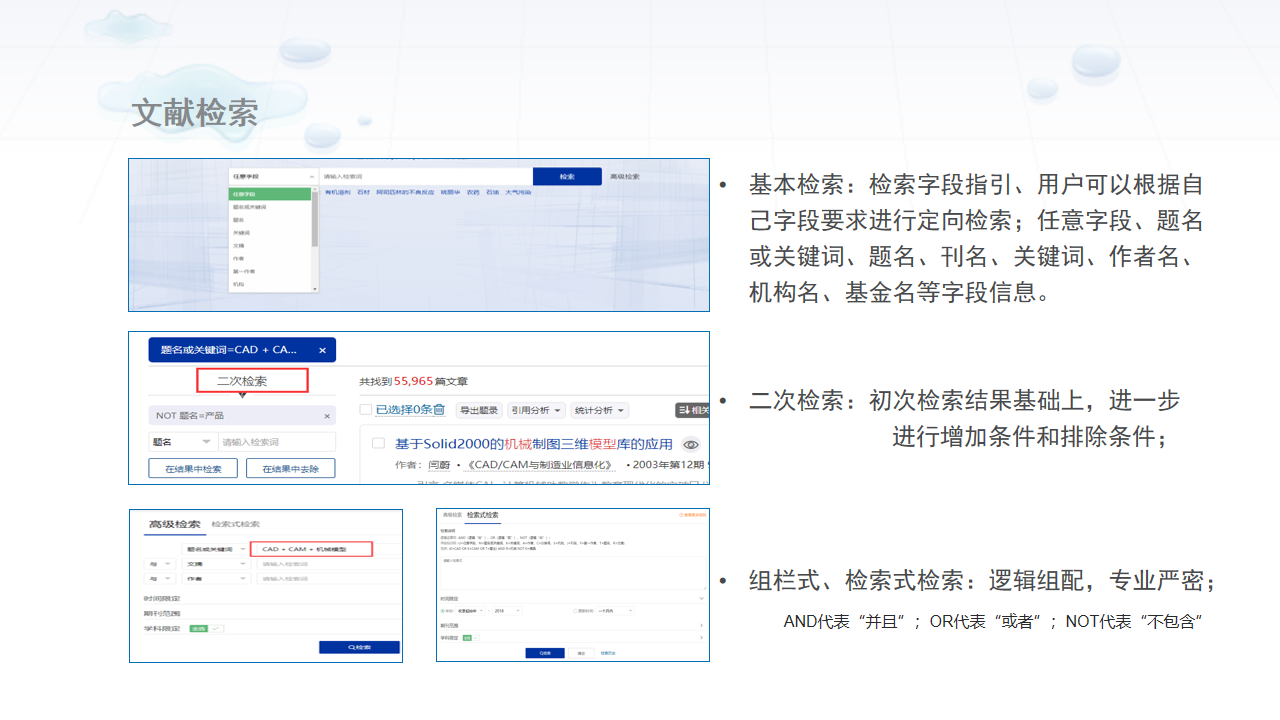Close the 题名或关键词=CAD search tag
Screen dimensions: 1280x720
click(322, 350)
